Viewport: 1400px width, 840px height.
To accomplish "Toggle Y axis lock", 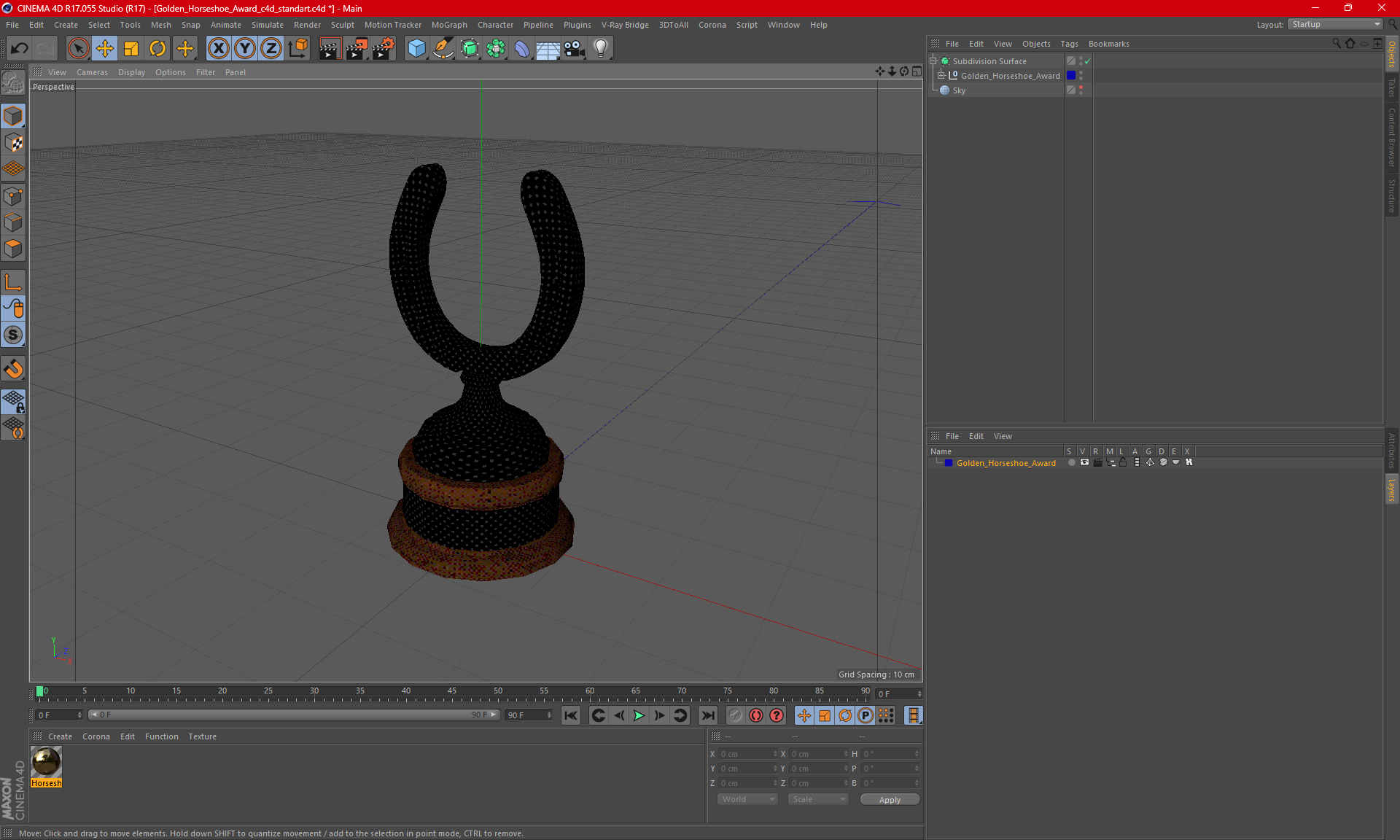I will tap(245, 49).
